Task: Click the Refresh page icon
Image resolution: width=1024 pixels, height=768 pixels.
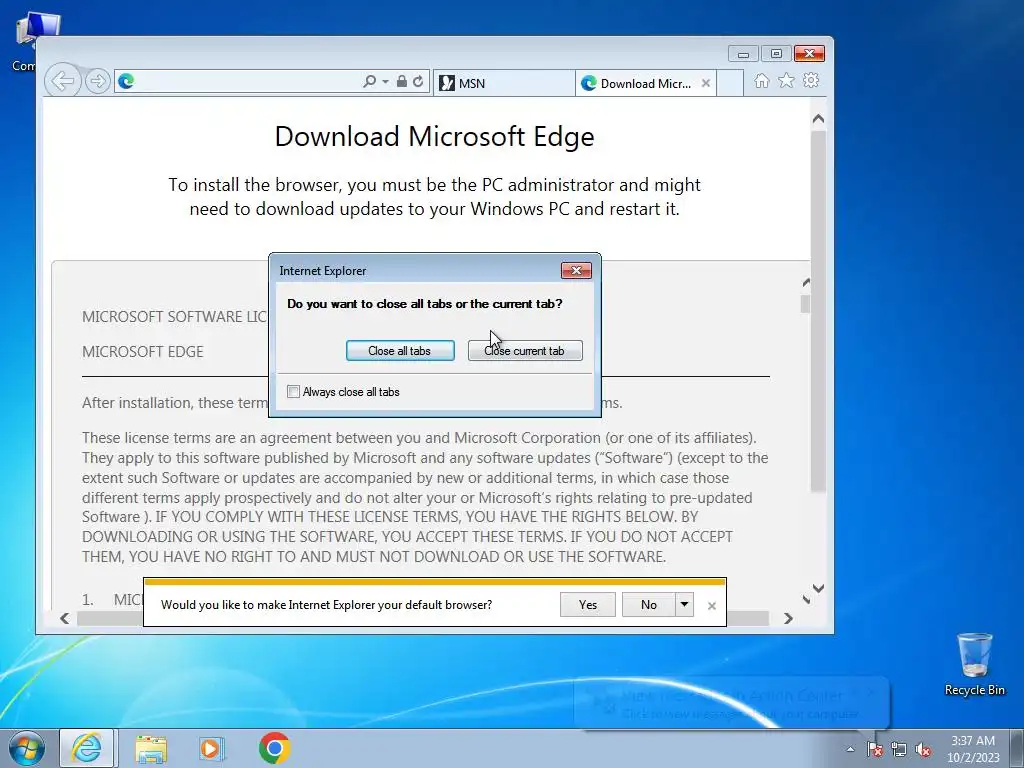Action: pyautogui.click(x=418, y=82)
